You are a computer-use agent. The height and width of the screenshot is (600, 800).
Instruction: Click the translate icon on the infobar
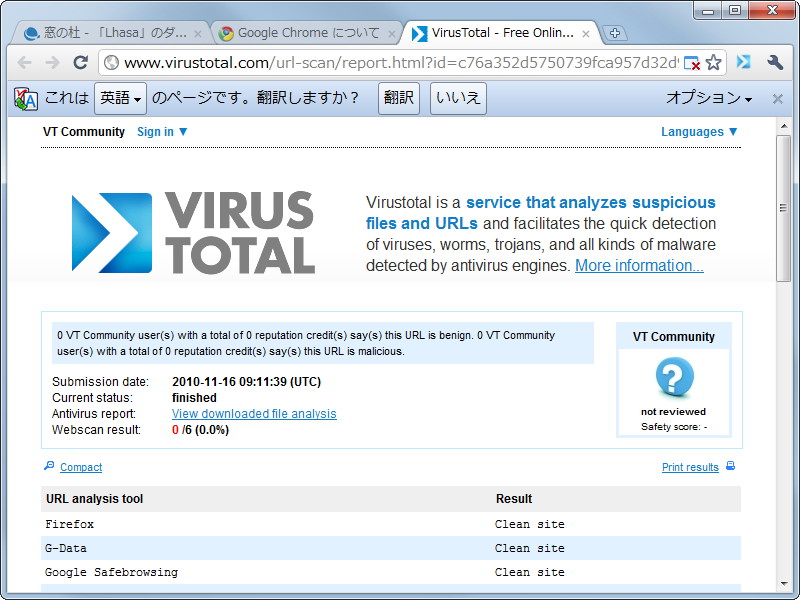(22, 98)
